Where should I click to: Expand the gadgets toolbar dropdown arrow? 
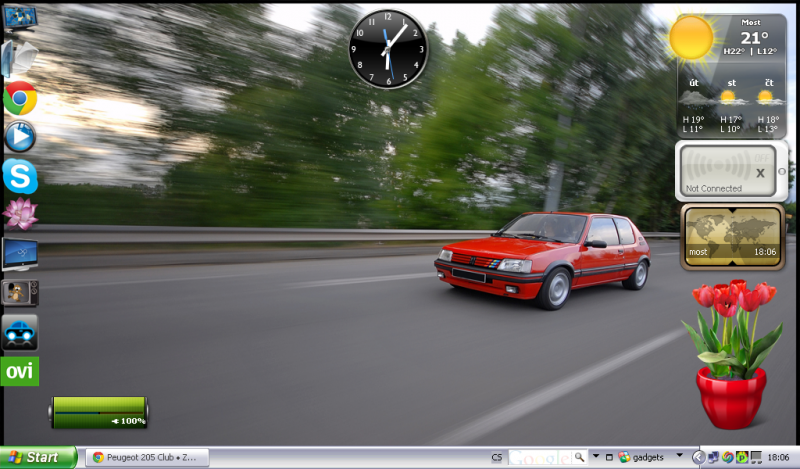(x=680, y=457)
